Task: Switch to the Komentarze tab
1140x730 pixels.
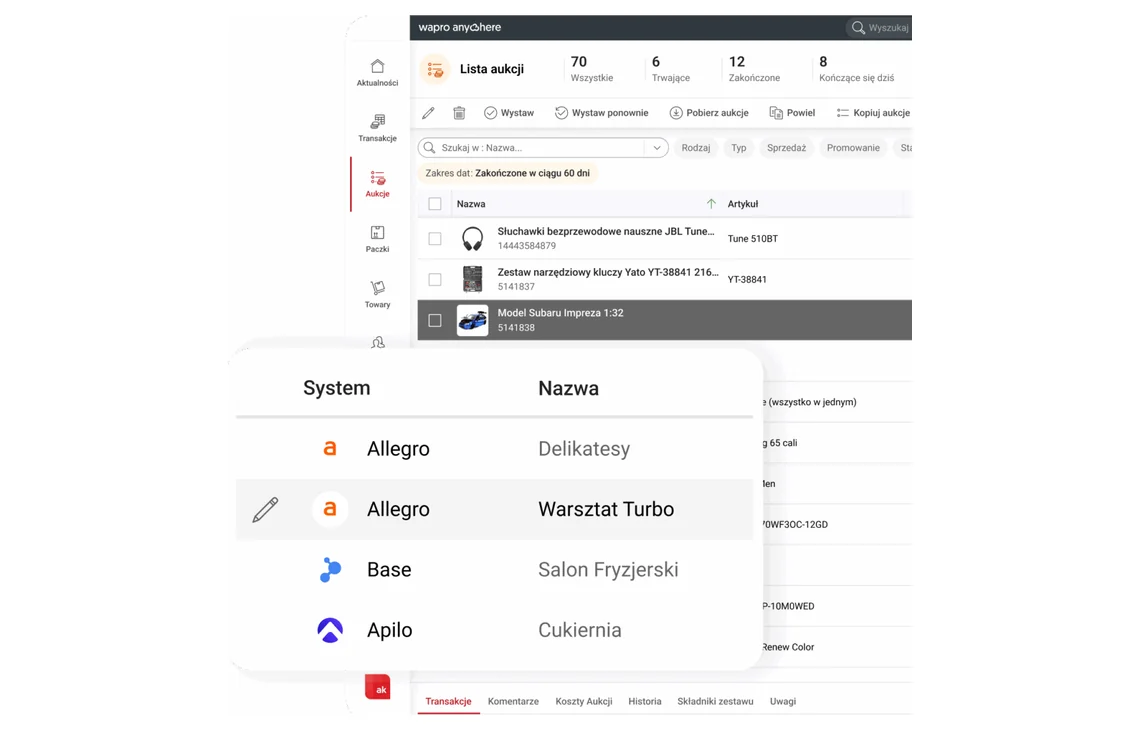Action: pos(513,702)
